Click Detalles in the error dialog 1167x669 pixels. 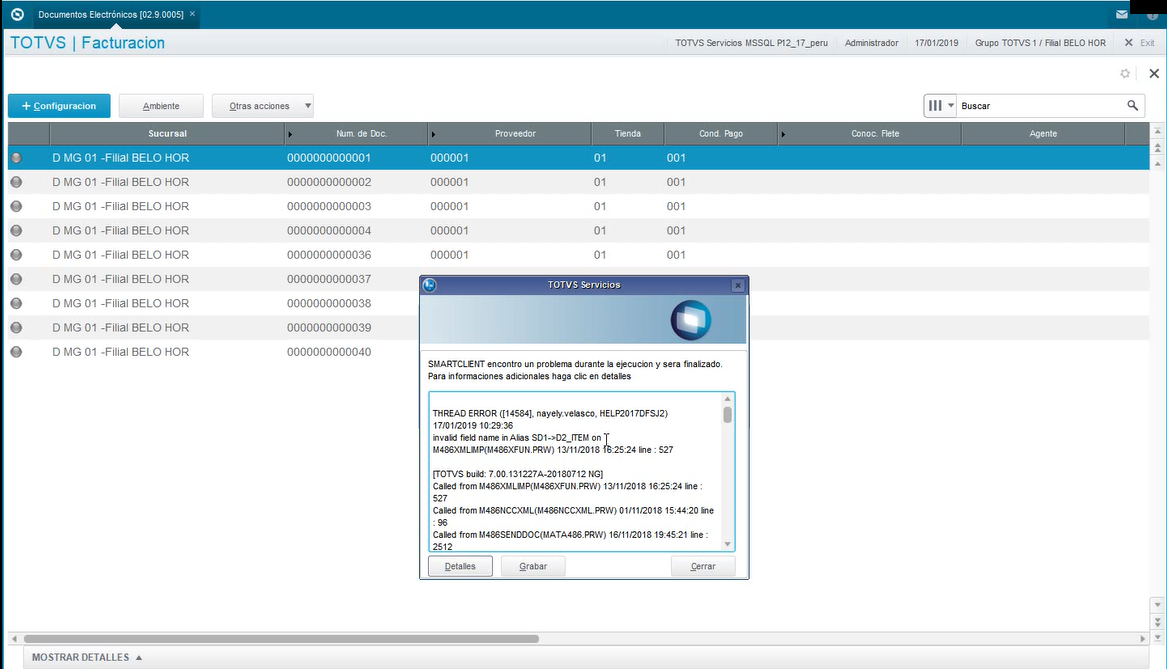pyautogui.click(x=460, y=566)
